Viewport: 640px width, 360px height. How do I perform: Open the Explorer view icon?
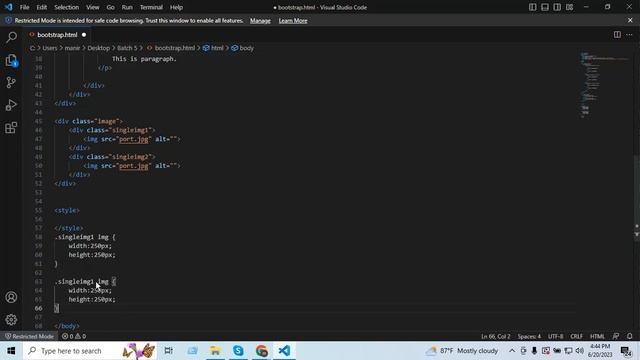click(11, 60)
